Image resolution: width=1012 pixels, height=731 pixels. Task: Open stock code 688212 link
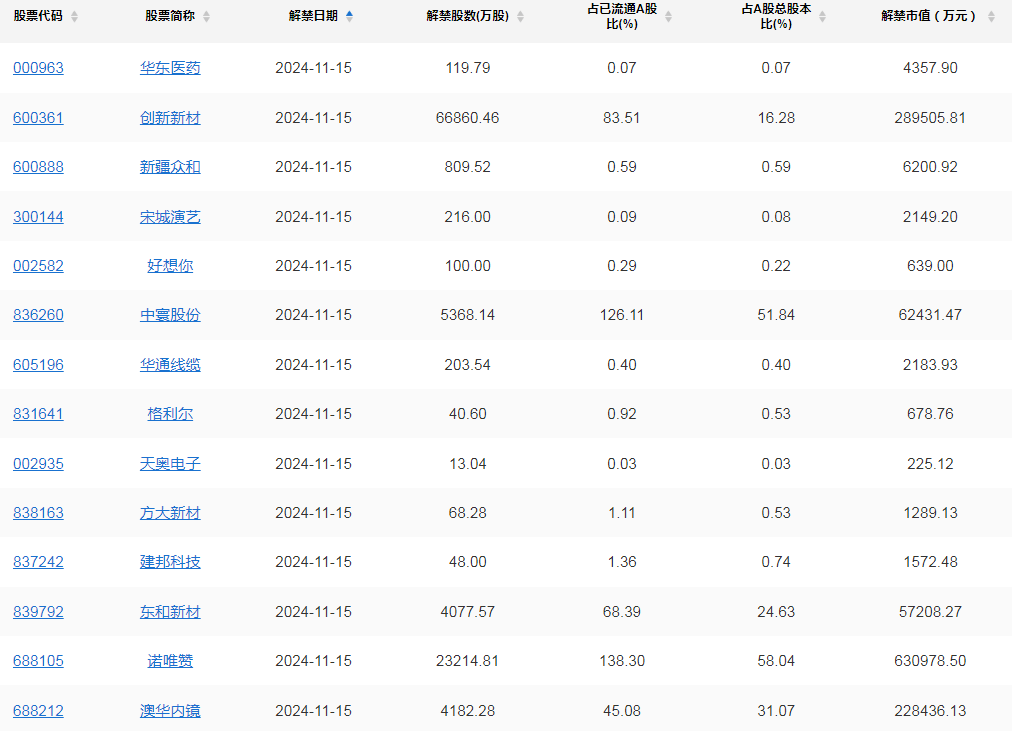coord(38,711)
